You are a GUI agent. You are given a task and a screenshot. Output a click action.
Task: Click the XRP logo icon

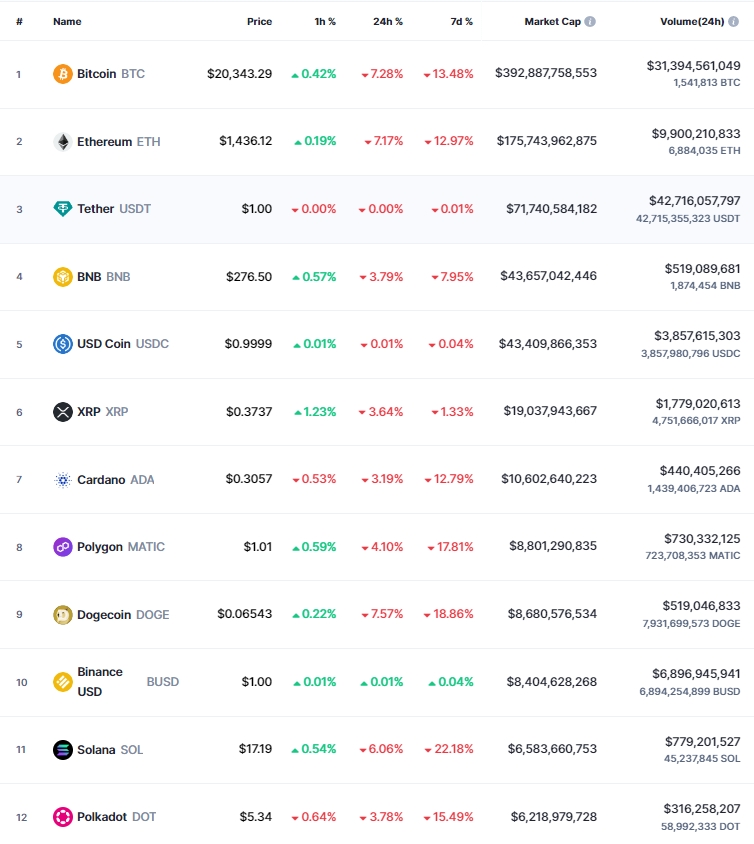point(62,412)
